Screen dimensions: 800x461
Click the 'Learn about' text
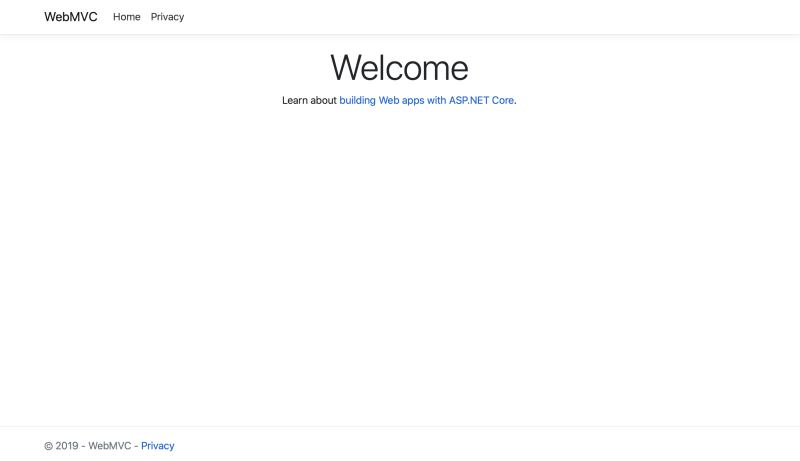click(x=309, y=100)
